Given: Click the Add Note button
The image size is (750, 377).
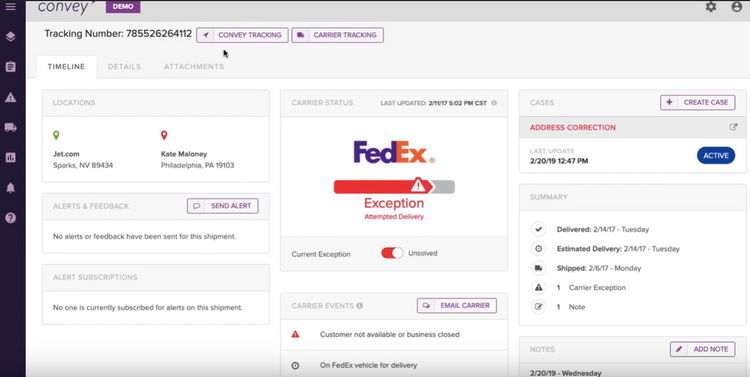Looking at the screenshot, I should pyautogui.click(x=702, y=349).
